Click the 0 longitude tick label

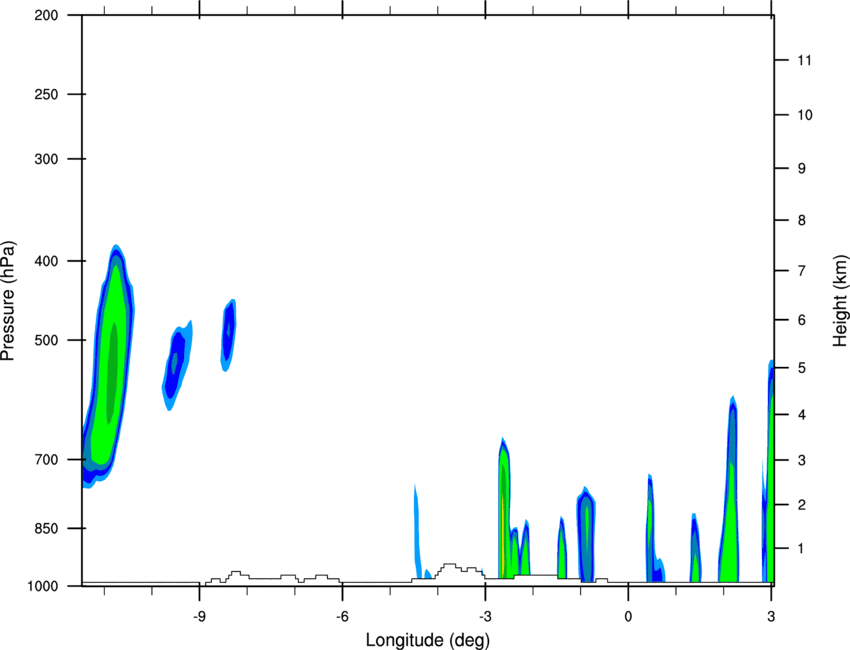click(628, 616)
